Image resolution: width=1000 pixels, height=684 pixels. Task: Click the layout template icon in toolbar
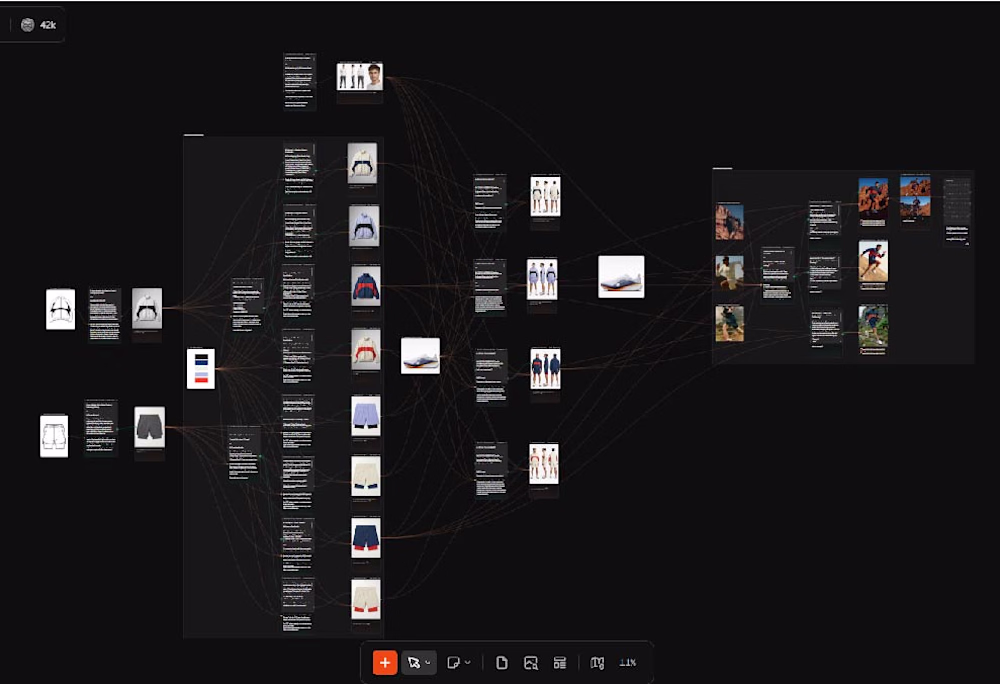click(559, 663)
